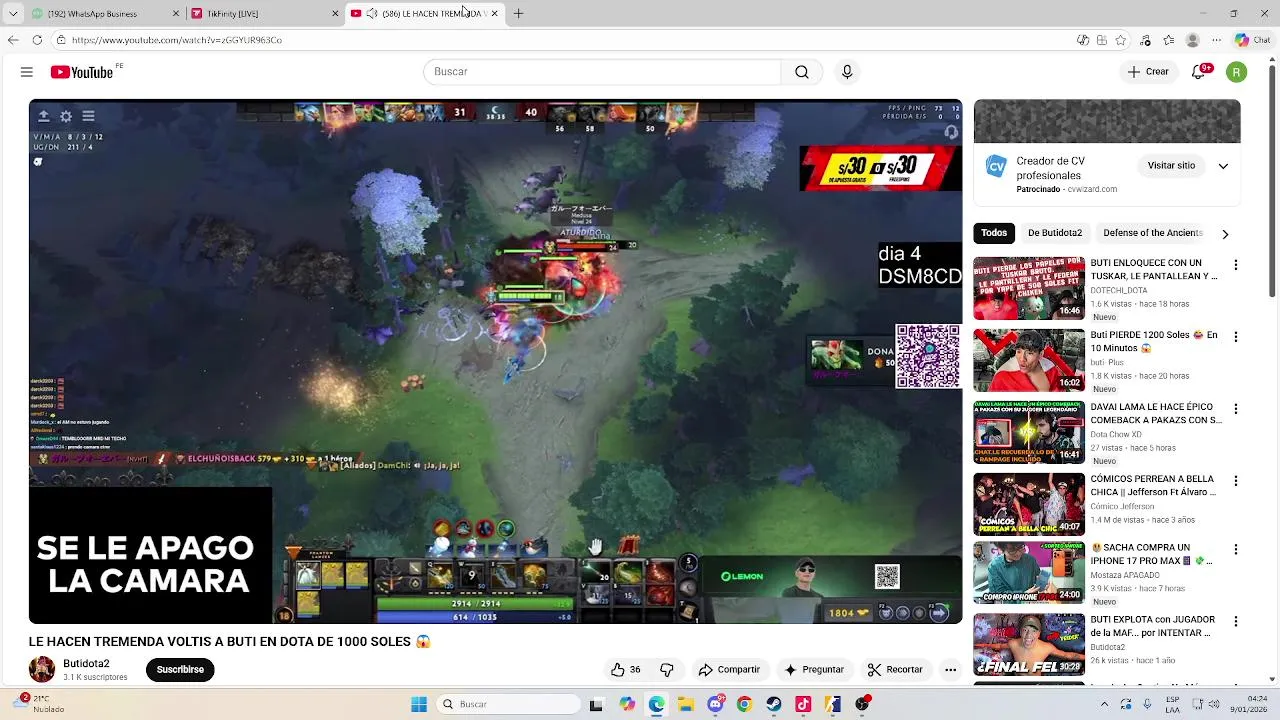1280x720 pixels.
Task: Open the browser tab search dropdown
Action: click(13, 13)
